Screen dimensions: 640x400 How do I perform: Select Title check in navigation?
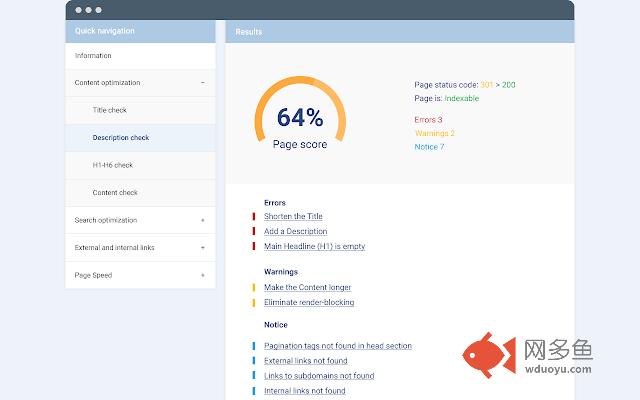point(140,110)
